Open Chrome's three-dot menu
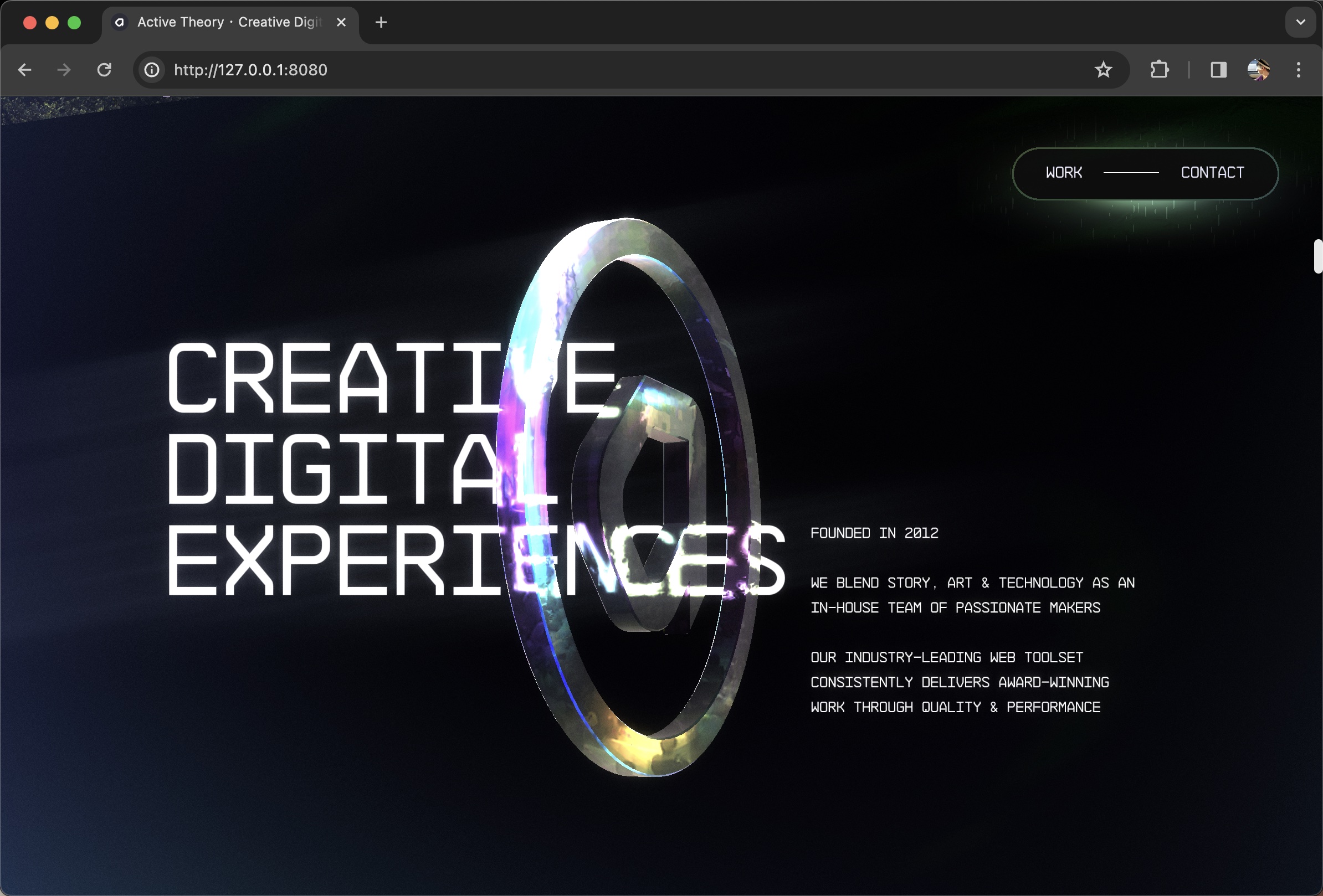 [1299, 70]
